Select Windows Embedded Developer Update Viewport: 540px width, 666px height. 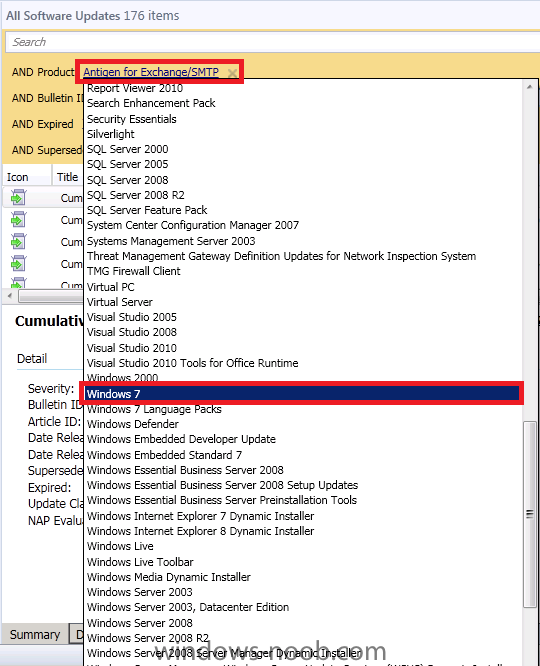tap(181, 439)
